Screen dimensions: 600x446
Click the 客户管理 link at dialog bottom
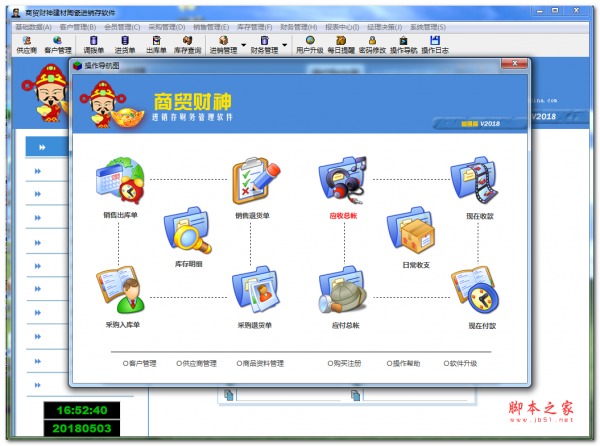point(140,363)
